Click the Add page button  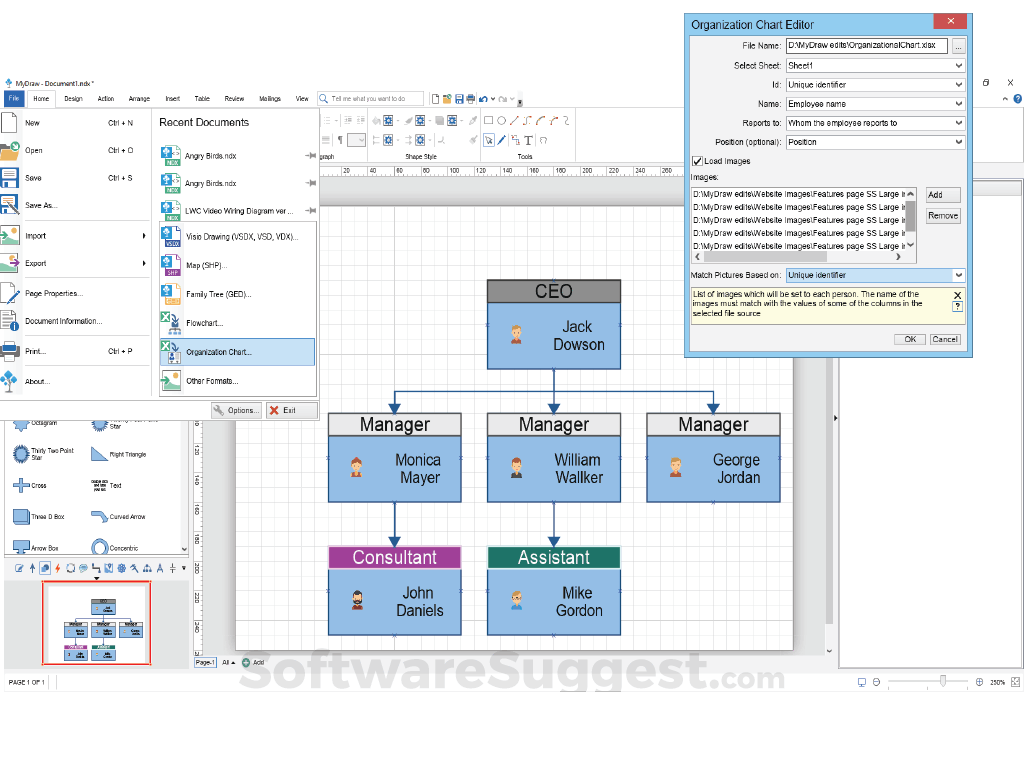(x=253, y=662)
